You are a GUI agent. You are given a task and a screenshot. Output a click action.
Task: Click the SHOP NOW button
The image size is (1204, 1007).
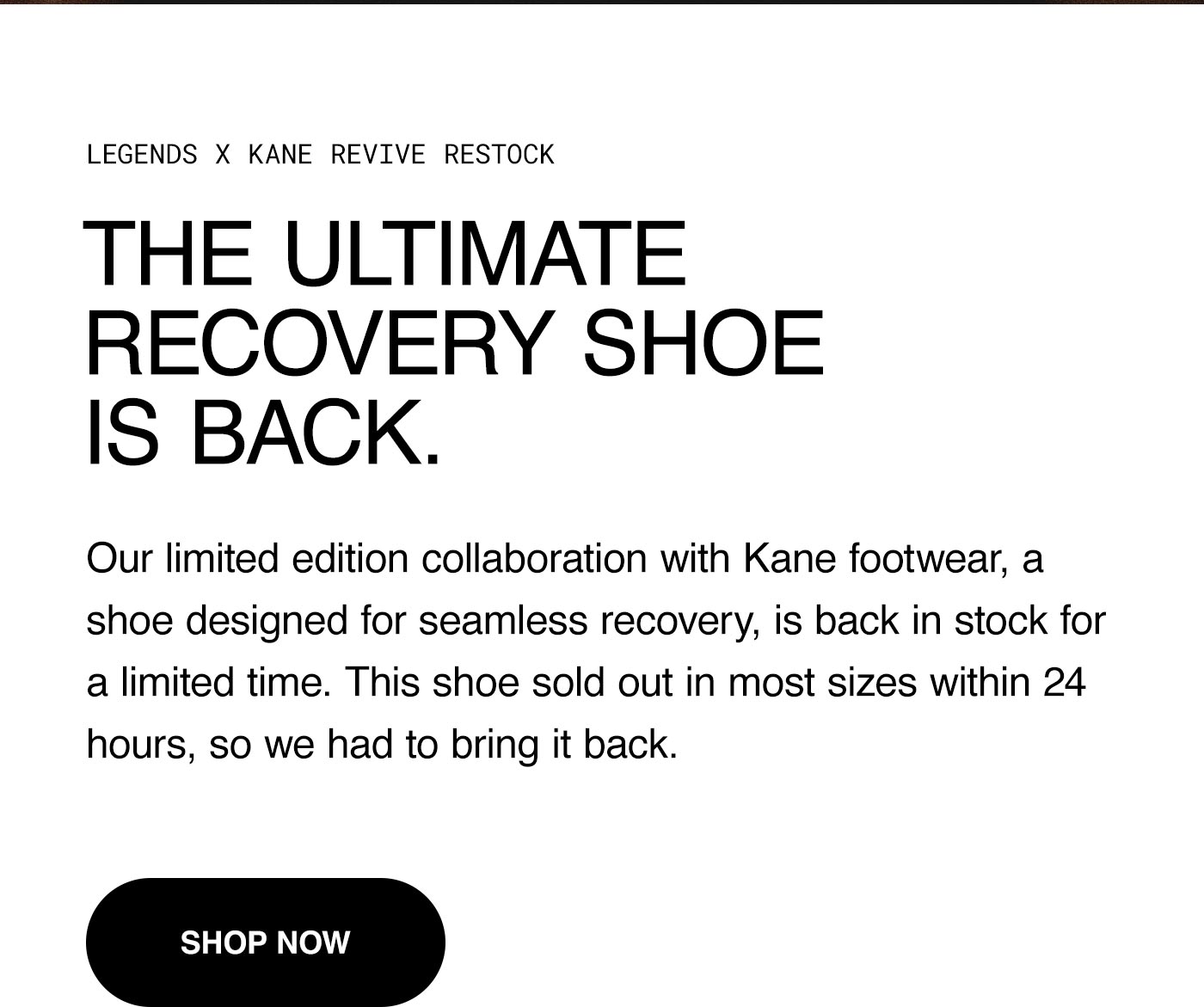(265, 942)
